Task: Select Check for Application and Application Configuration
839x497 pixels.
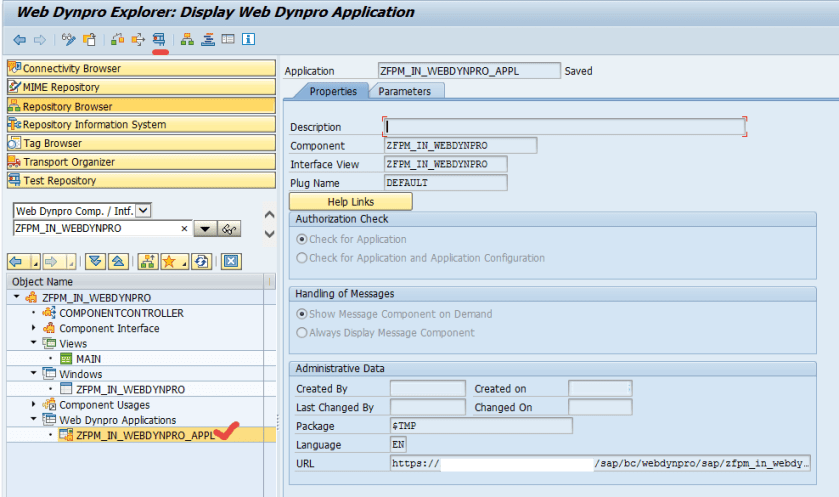Action: [x=302, y=258]
